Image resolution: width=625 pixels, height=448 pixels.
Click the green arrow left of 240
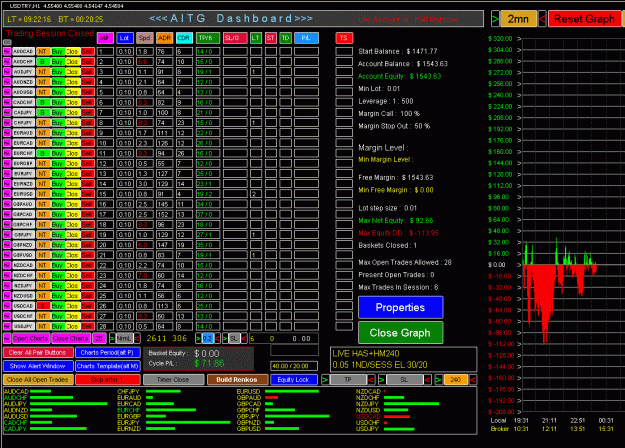tap(438, 379)
